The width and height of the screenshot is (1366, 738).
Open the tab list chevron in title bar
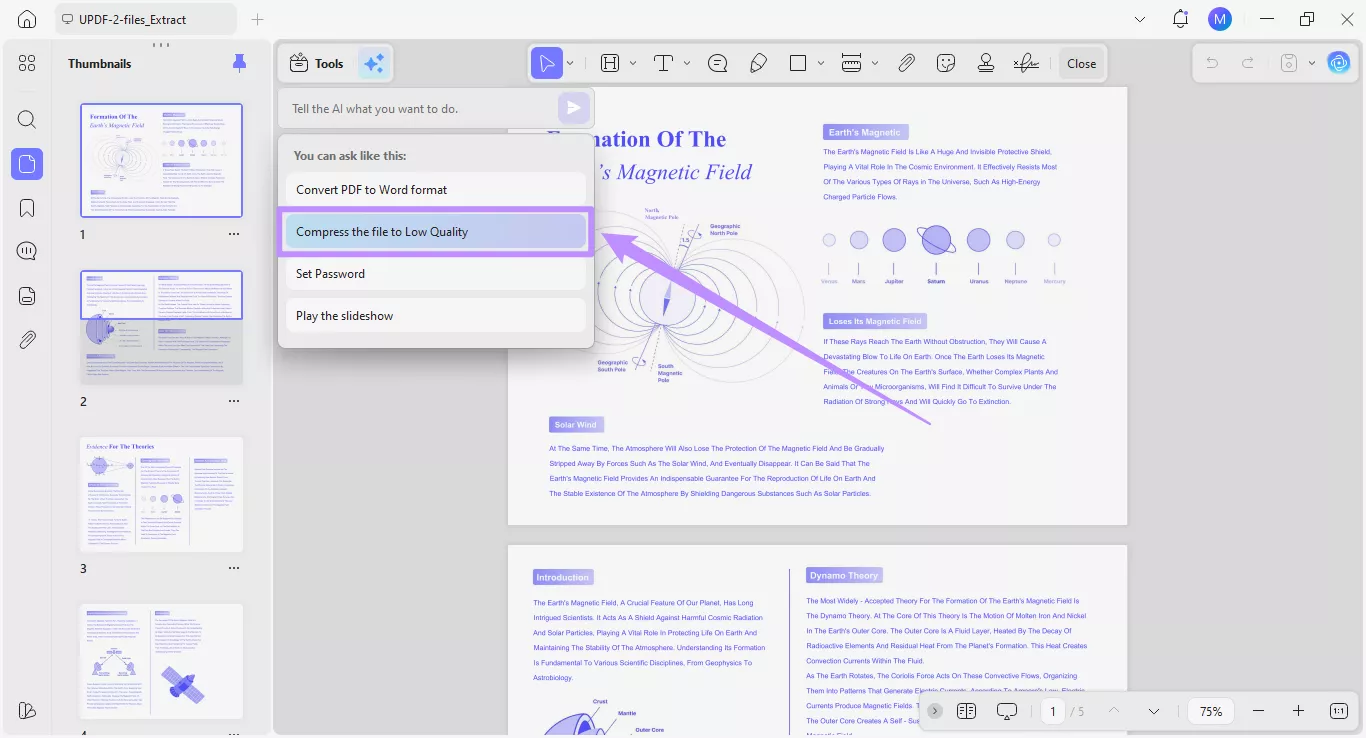[1141, 19]
